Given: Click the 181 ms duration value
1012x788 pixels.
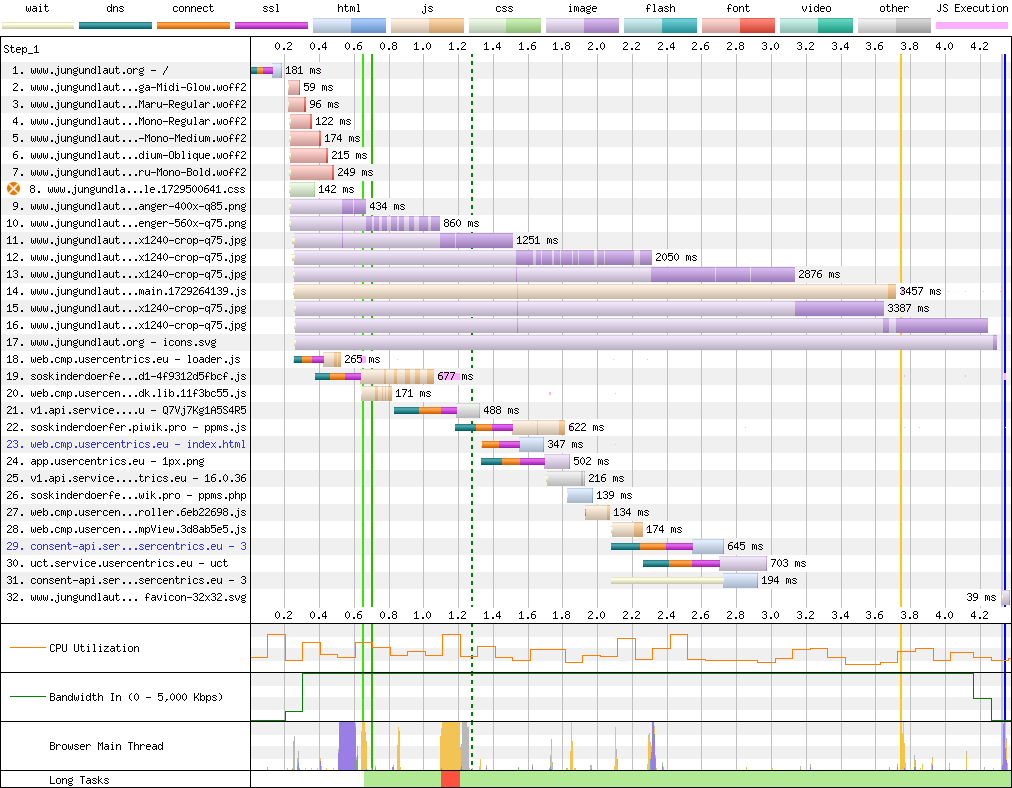Looking at the screenshot, I should coord(303,70).
